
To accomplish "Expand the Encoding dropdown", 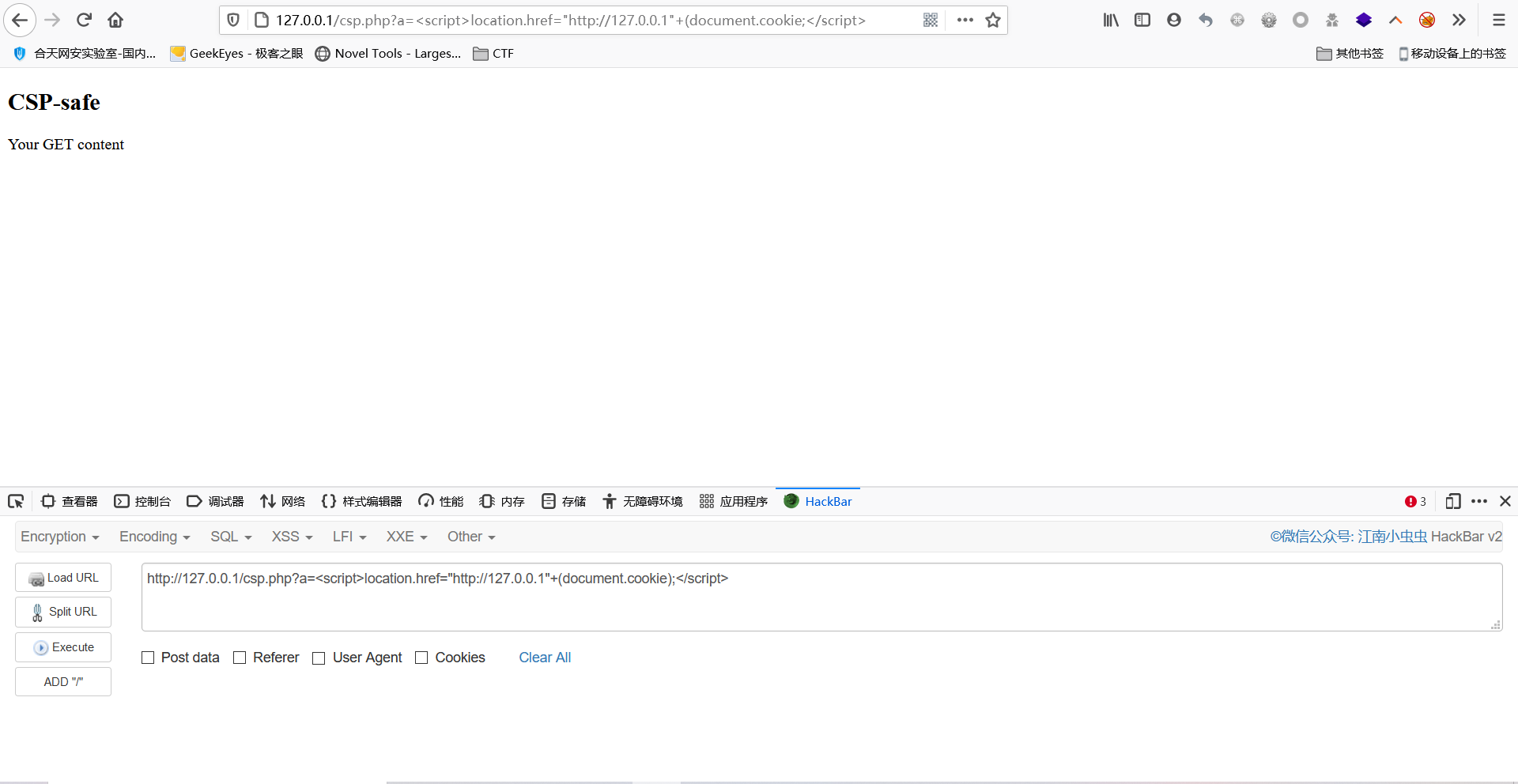I will coord(155,537).
